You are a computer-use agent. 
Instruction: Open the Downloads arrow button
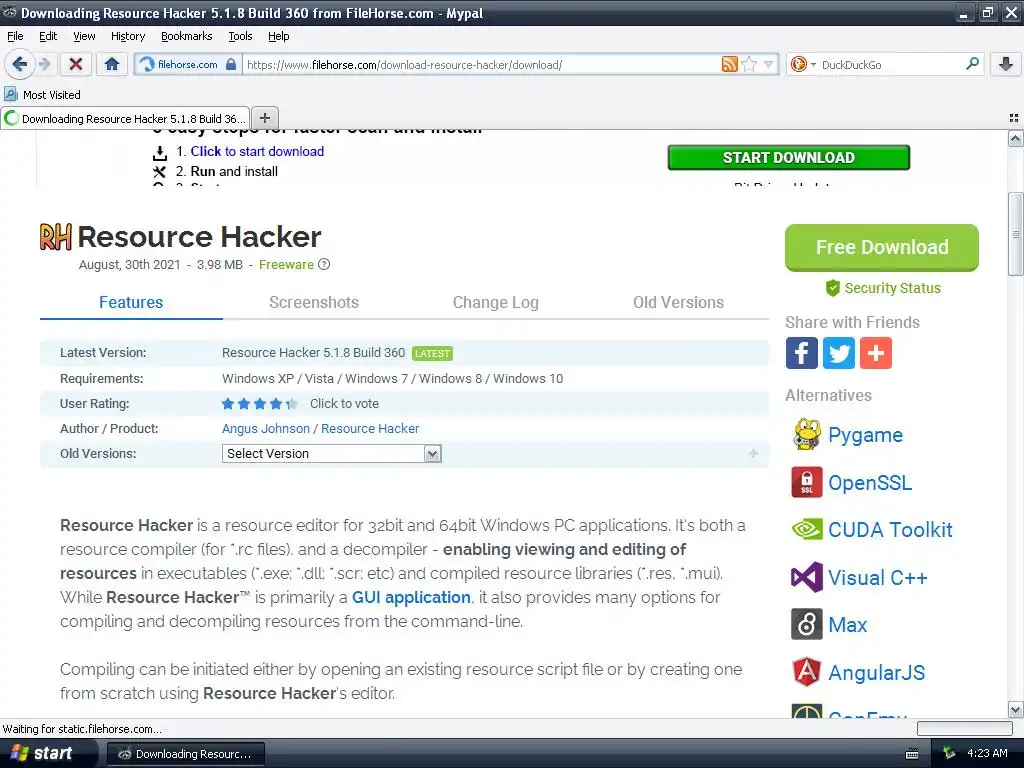click(1006, 64)
